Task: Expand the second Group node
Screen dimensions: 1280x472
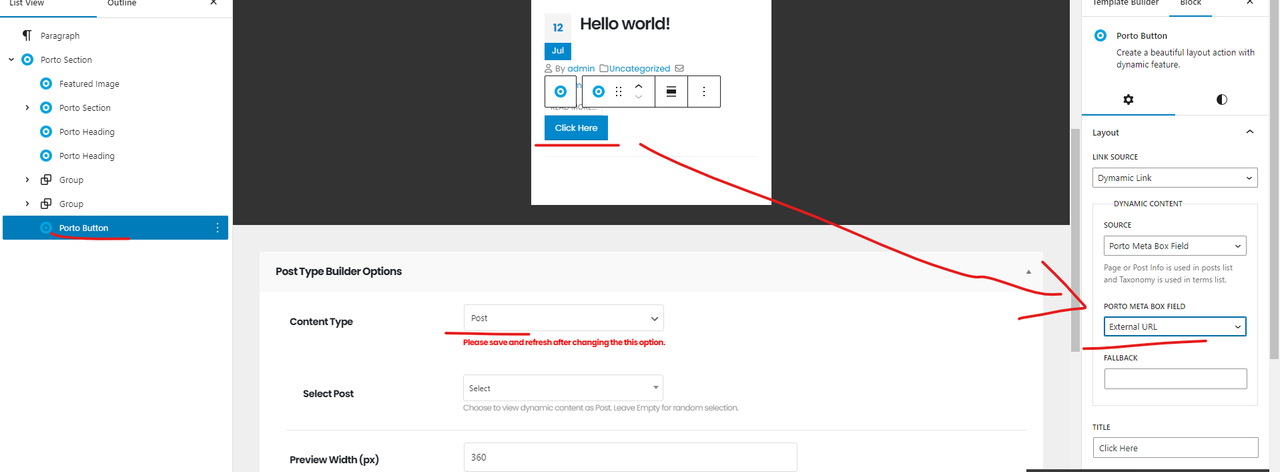Action: click(x=28, y=204)
